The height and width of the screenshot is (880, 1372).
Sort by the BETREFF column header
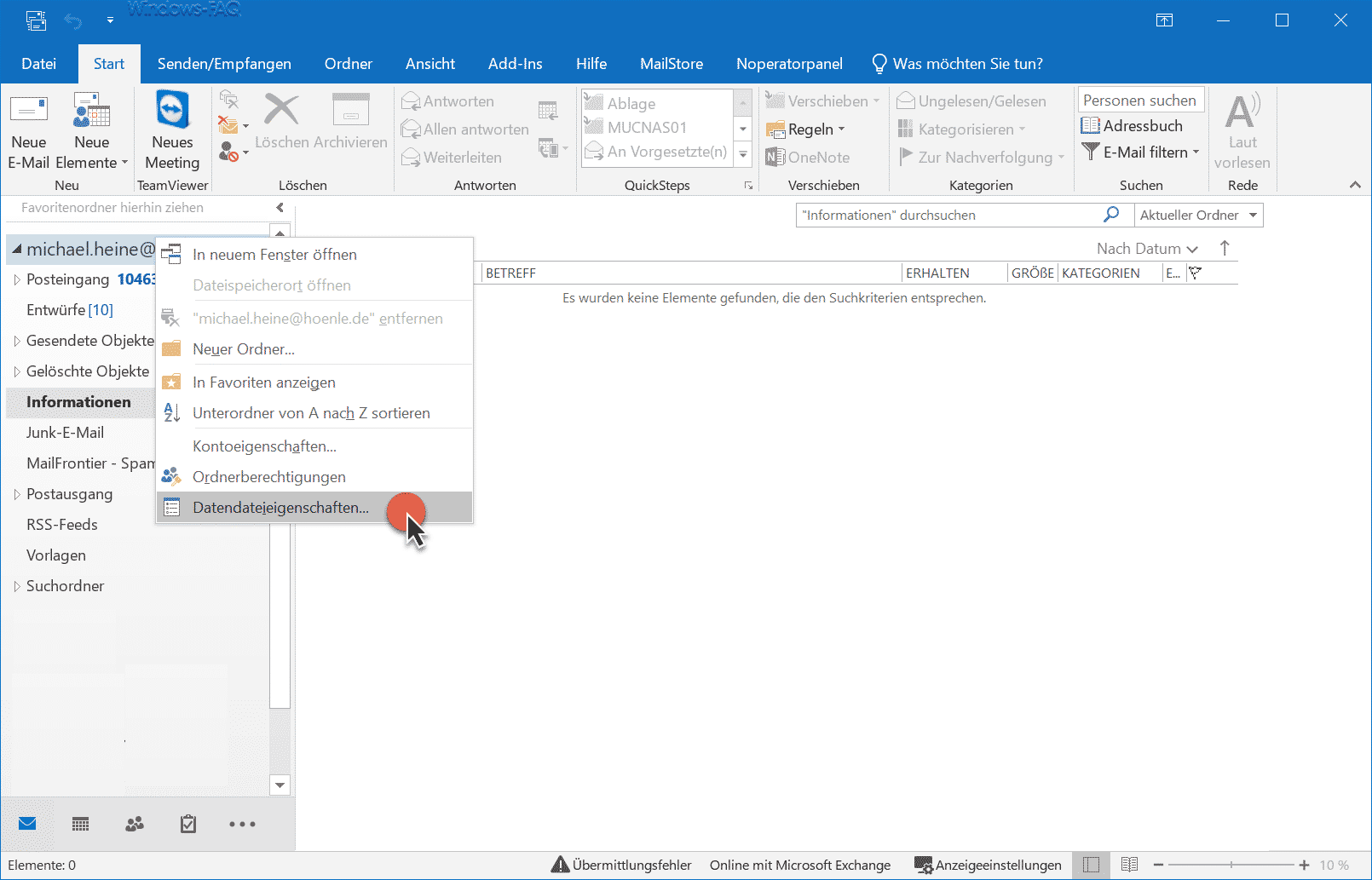pyautogui.click(x=691, y=273)
